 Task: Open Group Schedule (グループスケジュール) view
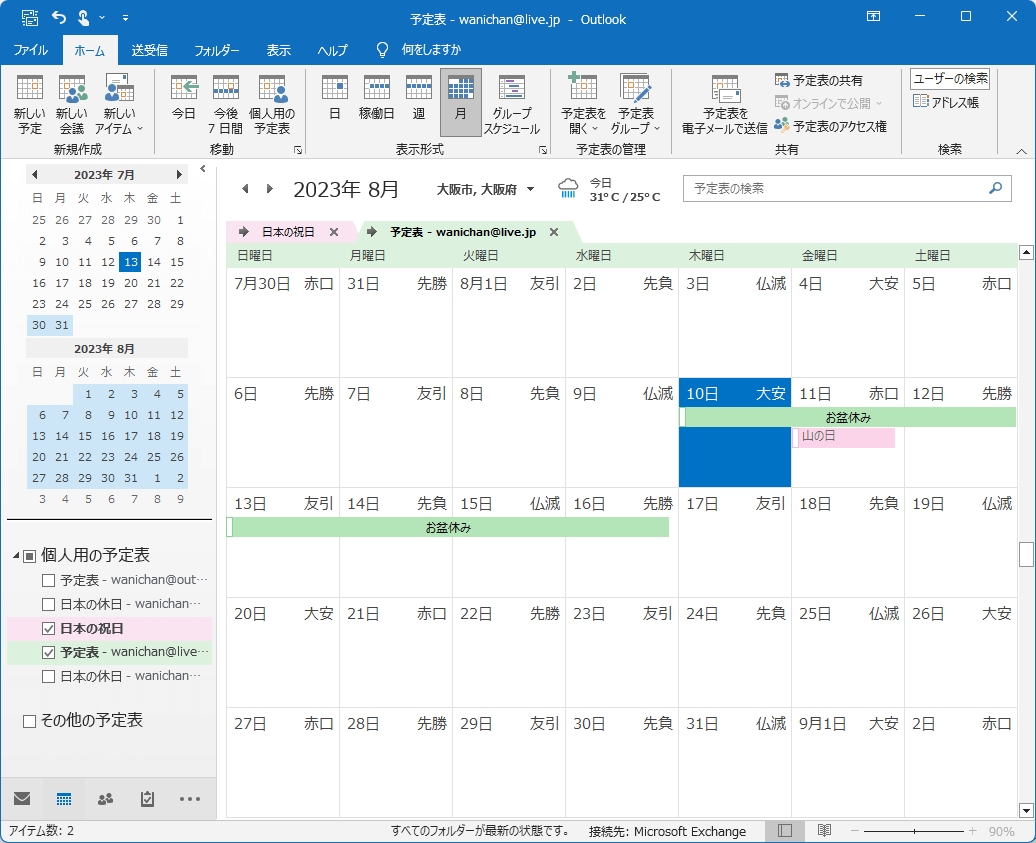(x=512, y=102)
